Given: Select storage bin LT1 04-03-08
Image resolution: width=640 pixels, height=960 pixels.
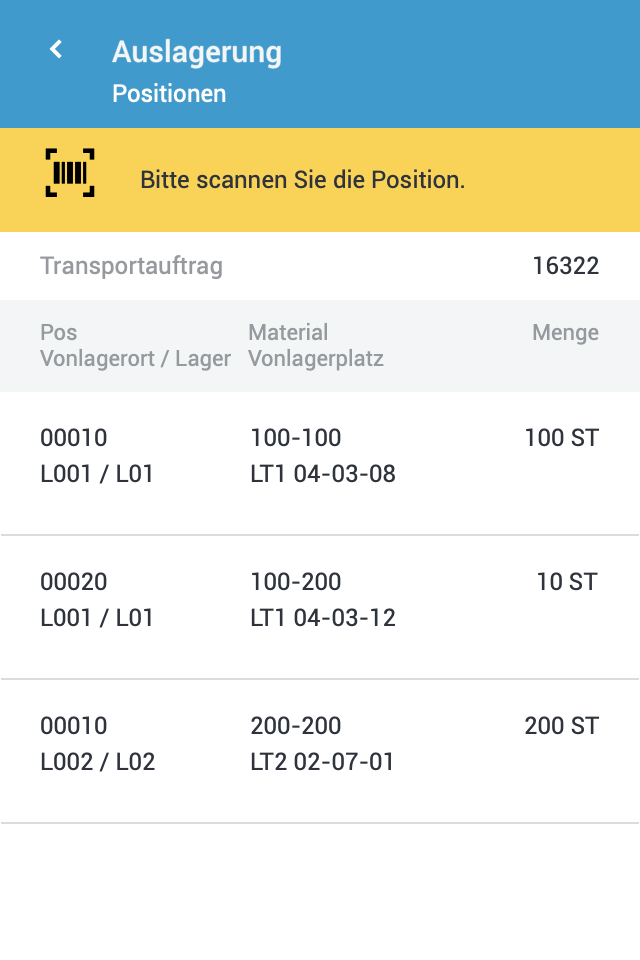Looking at the screenshot, I should tap(322, 474).
